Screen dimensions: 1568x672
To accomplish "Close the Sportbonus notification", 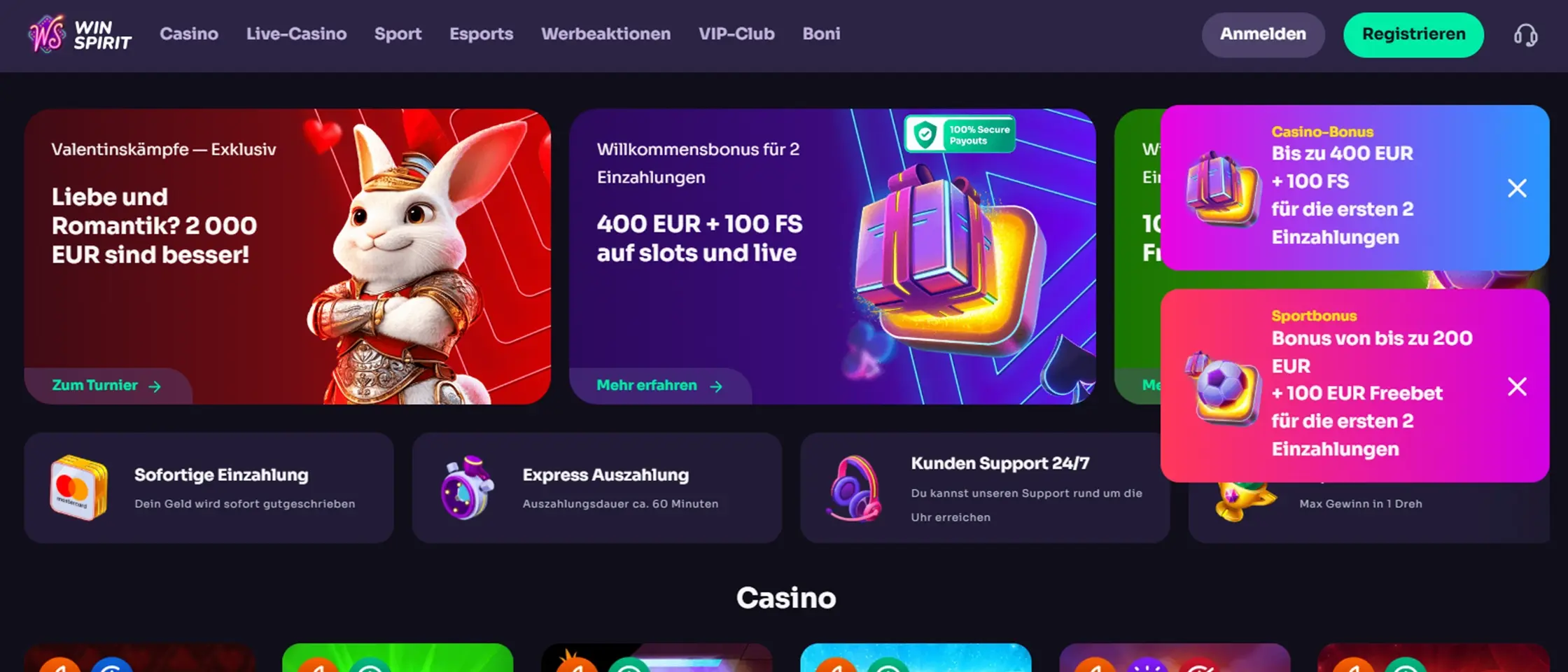I will [1517, 386].
